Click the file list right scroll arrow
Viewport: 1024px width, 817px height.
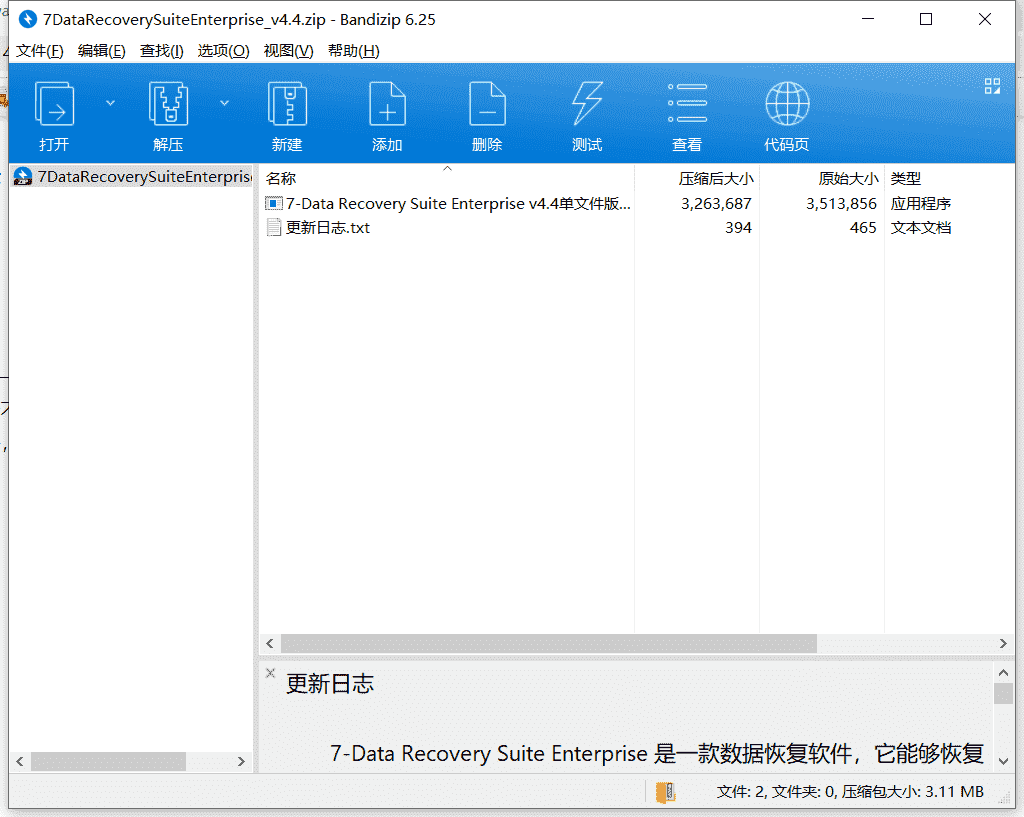pyautogui.click(x=1003, y=643)
